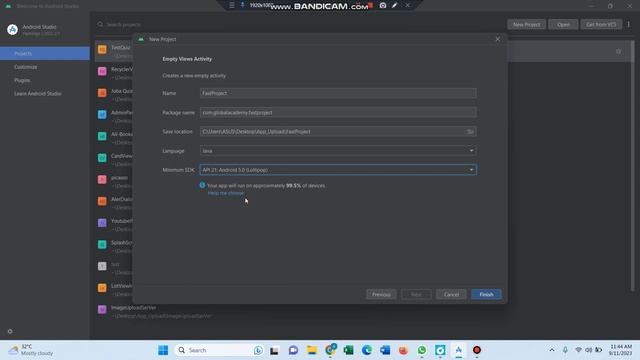Click the Name input field
The height and width of the screenshot is (360, 640).
coord(338,93)
